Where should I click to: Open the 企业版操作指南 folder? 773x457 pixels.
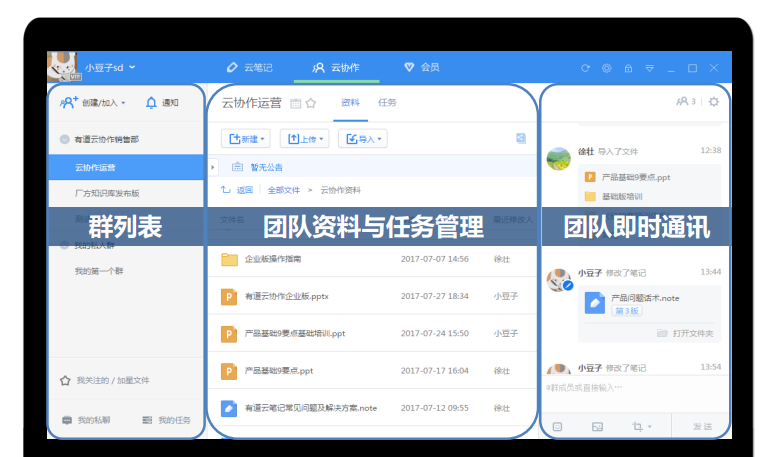273,259
